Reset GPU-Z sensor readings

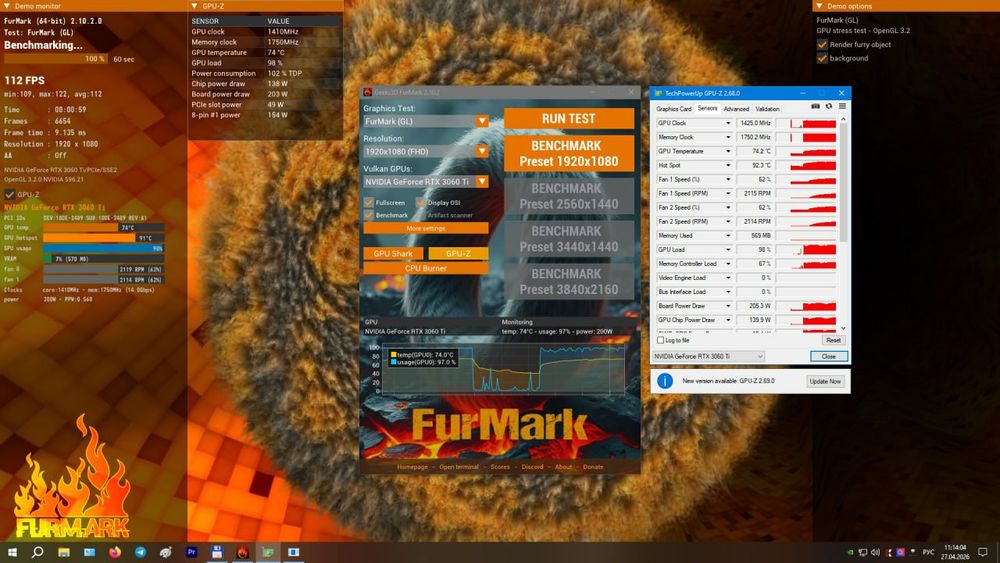[833, 340]
